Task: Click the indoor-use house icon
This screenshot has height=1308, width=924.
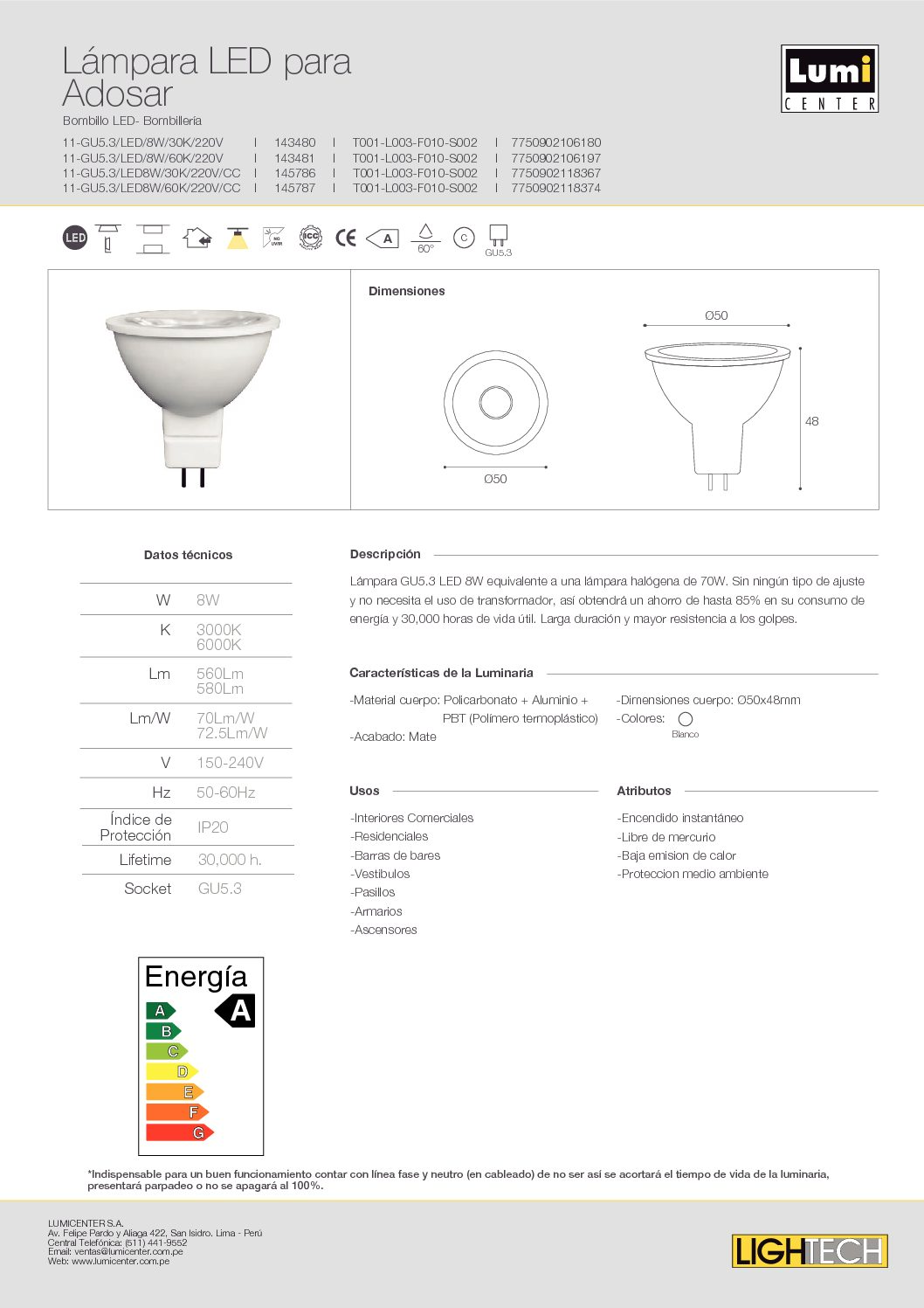Action: (x=197, y=238)
